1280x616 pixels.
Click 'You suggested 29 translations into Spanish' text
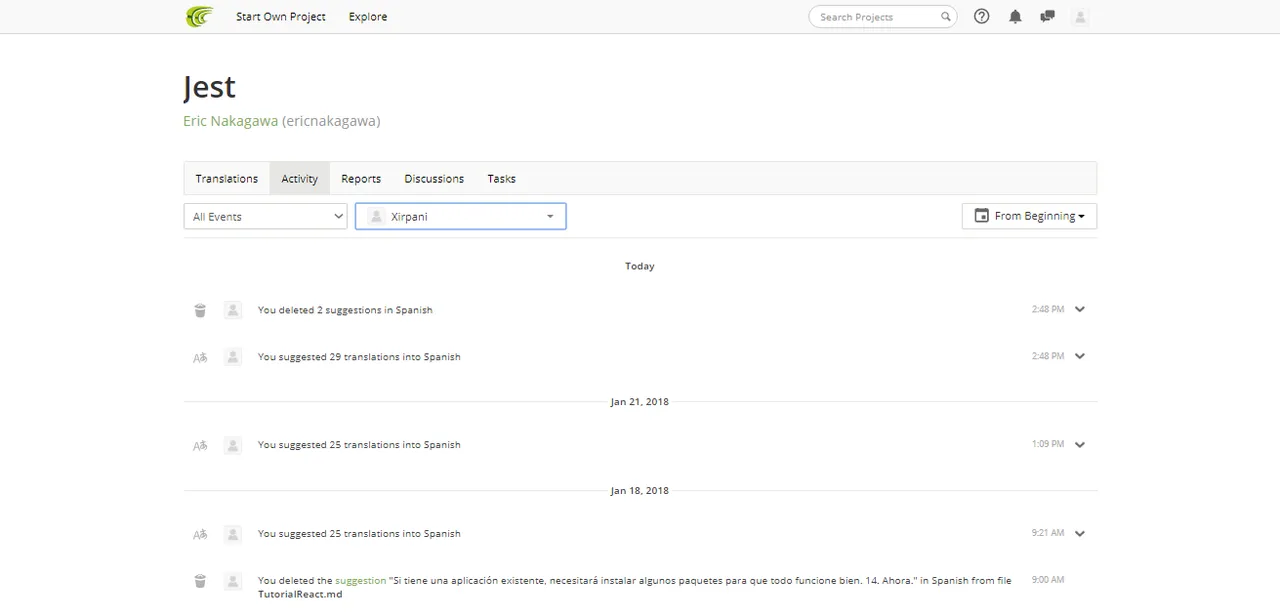tap(359, 357)
